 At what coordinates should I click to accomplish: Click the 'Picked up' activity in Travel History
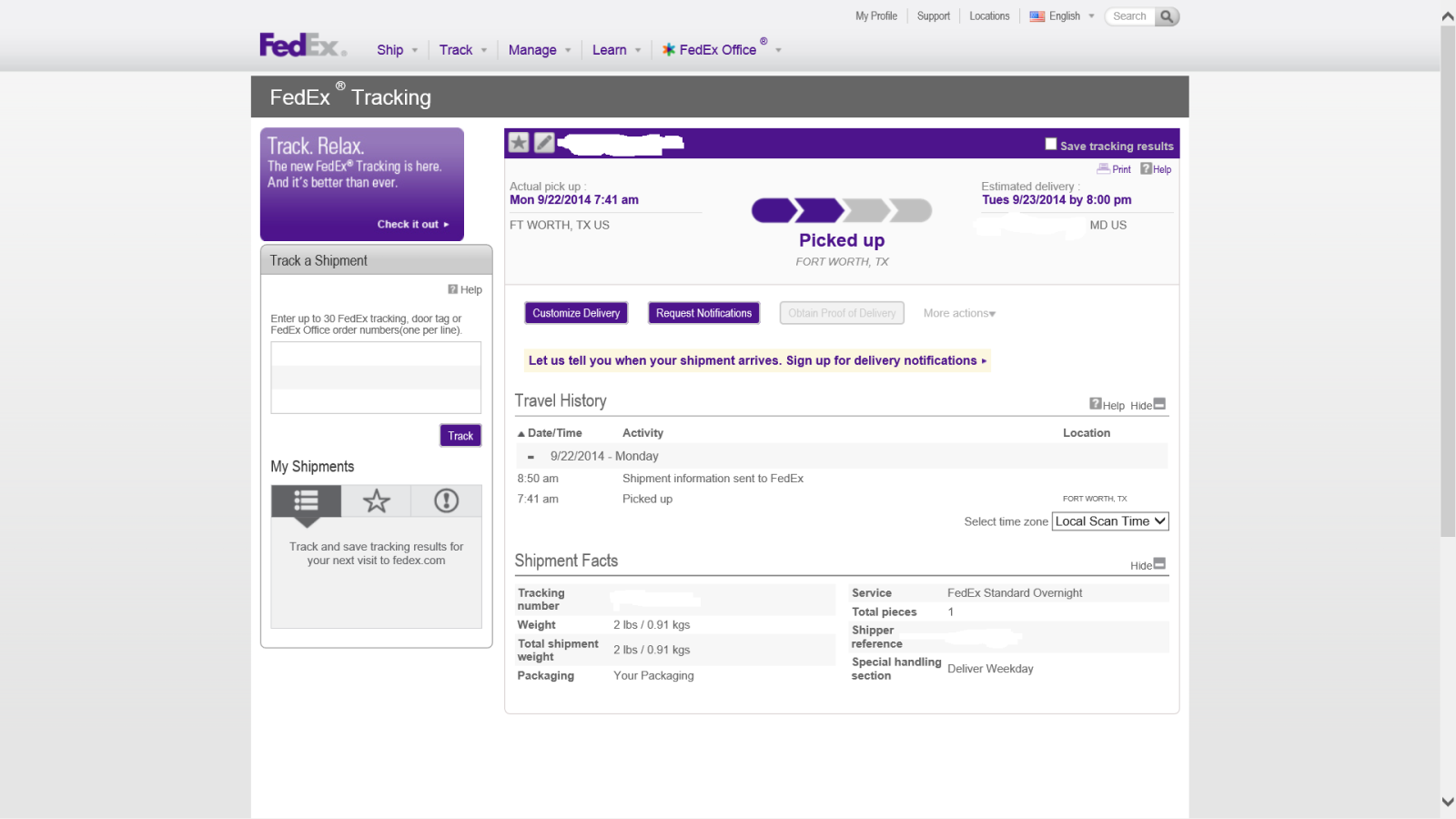(647, 500)
